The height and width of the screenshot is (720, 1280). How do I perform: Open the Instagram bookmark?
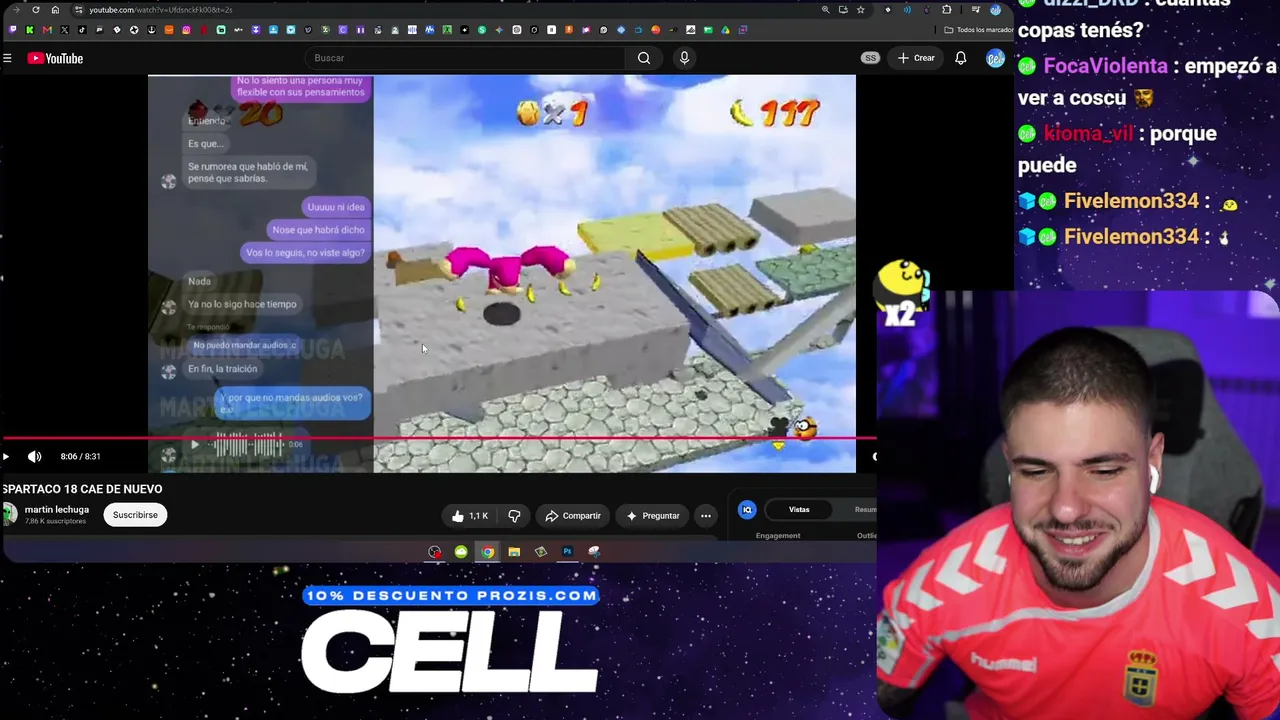pyautogui.click(x=186, y=30)
